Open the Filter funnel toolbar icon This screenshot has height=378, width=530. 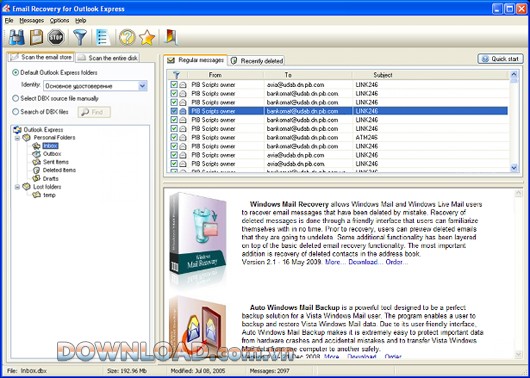80,37
